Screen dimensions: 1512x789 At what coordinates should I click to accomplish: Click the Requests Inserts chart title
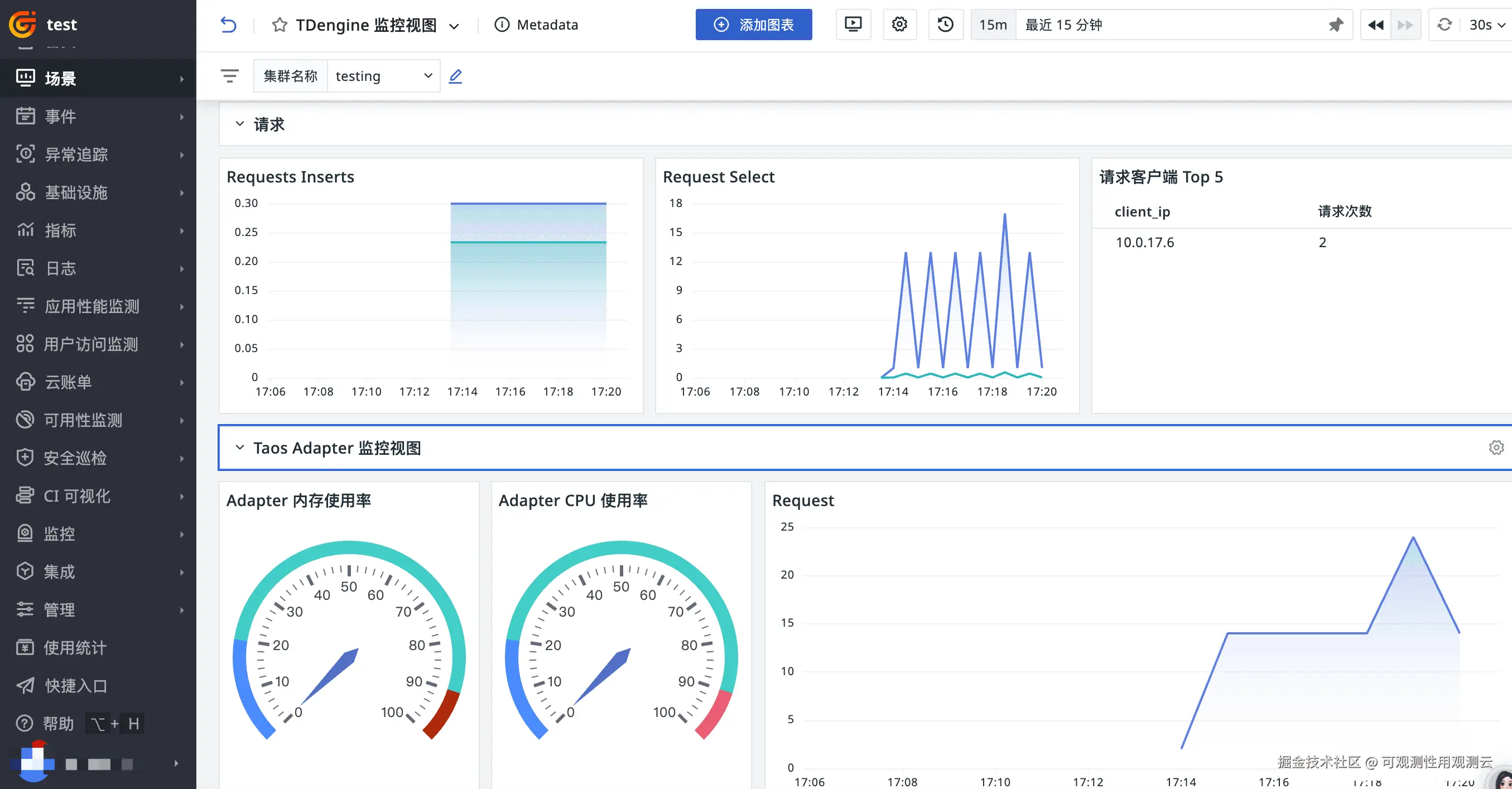click(290, 177)
